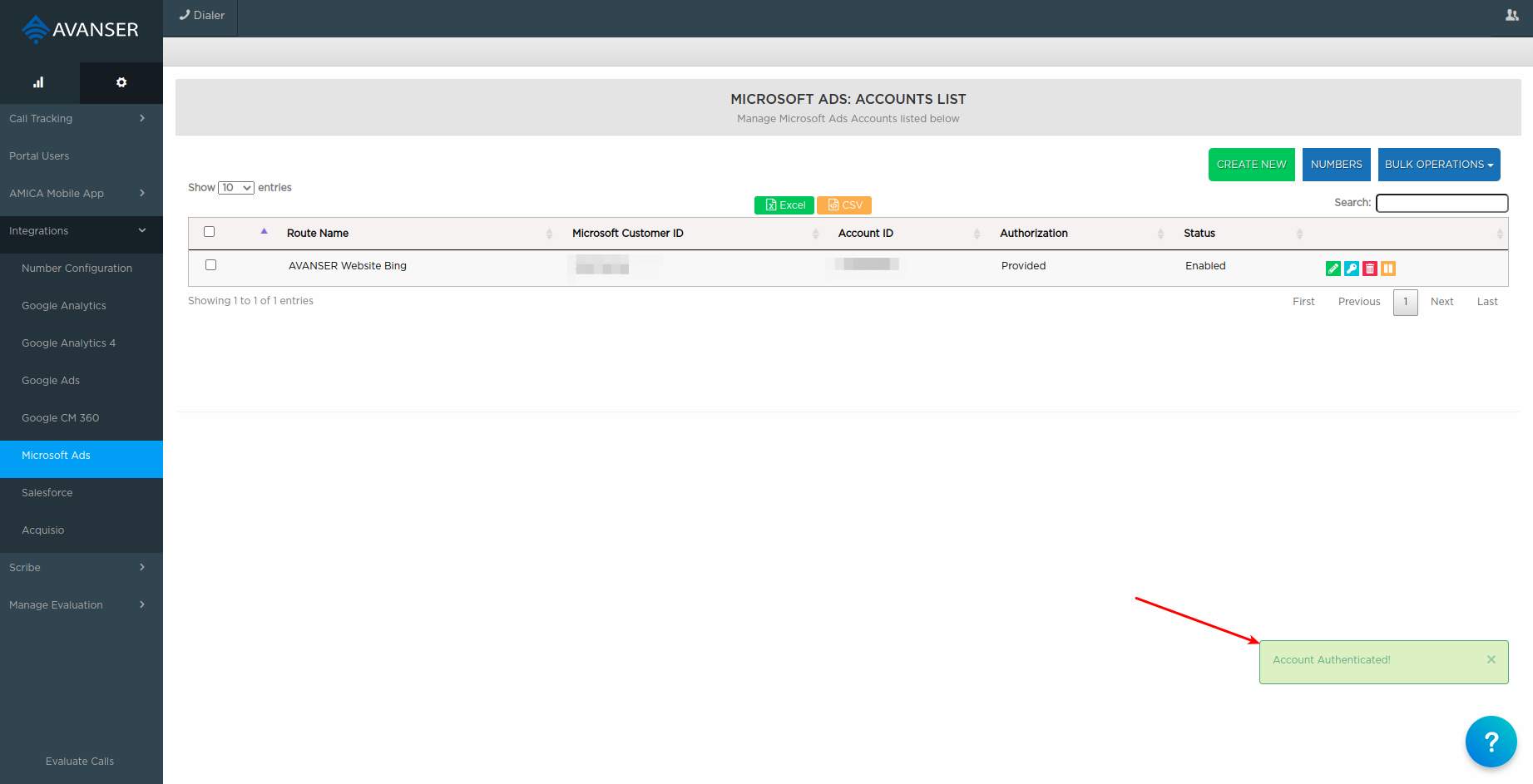Screen dimensions: 1533x784
Task: Dismiss the Account Authenticated notification
Action: 1491,659
